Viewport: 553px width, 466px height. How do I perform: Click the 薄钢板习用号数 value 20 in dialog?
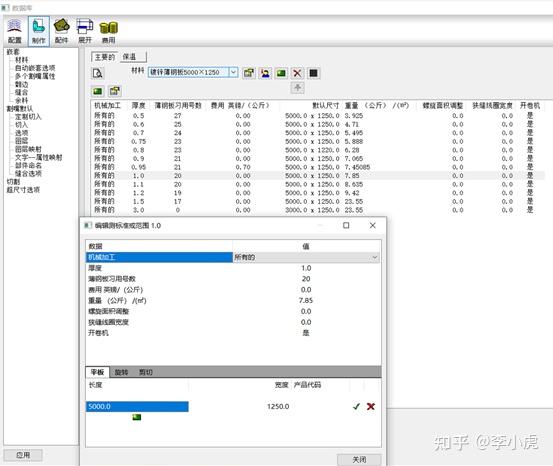pos(306,279)
